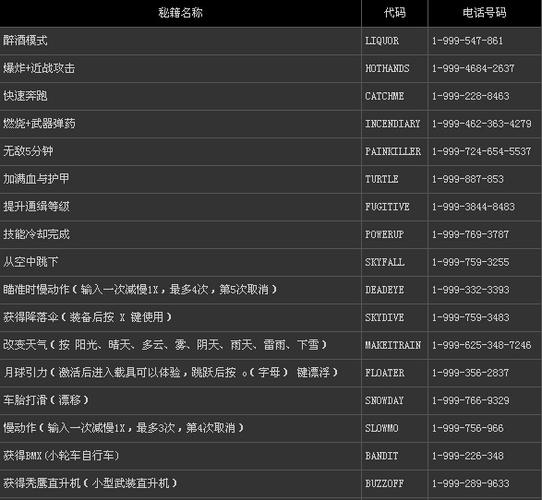The width and height of the screenshot is (542, 500).
Task: Click the 快速奔跑 cheat name
Action: click(x=25, y=96)
